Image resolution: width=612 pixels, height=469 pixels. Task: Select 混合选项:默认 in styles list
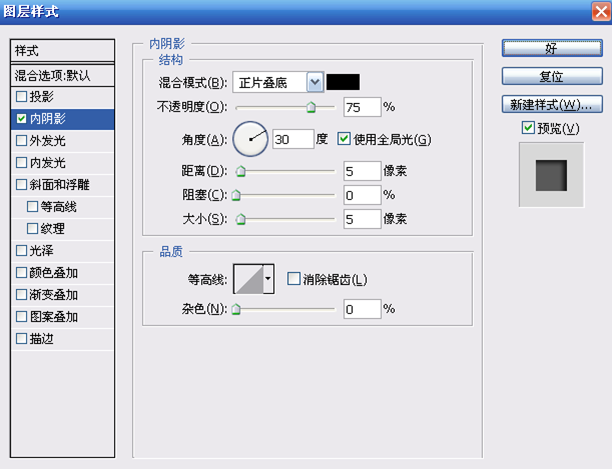[x=66, y=75]
